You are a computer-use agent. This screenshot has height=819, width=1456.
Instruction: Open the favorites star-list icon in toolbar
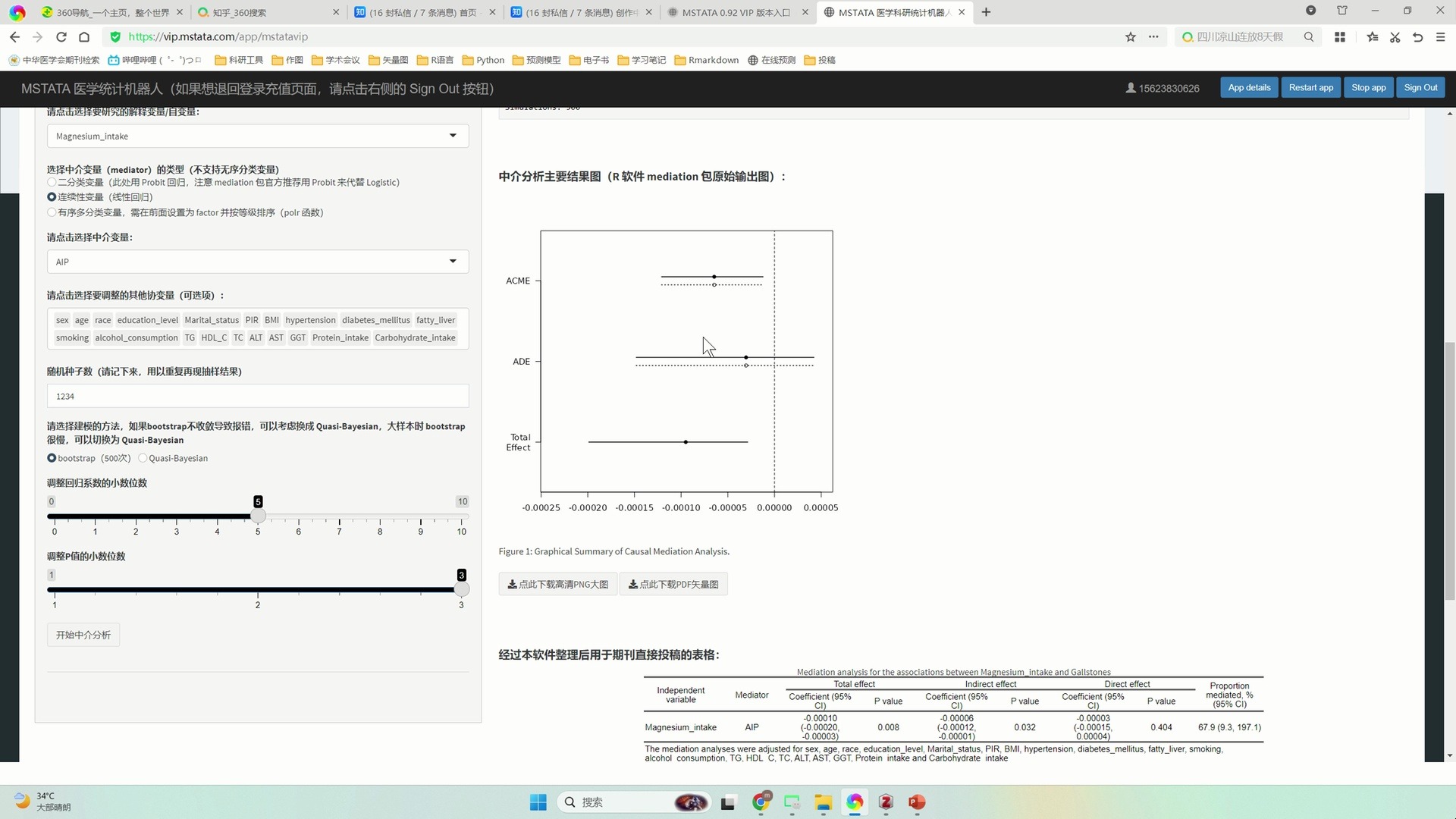pos(1372,36)
